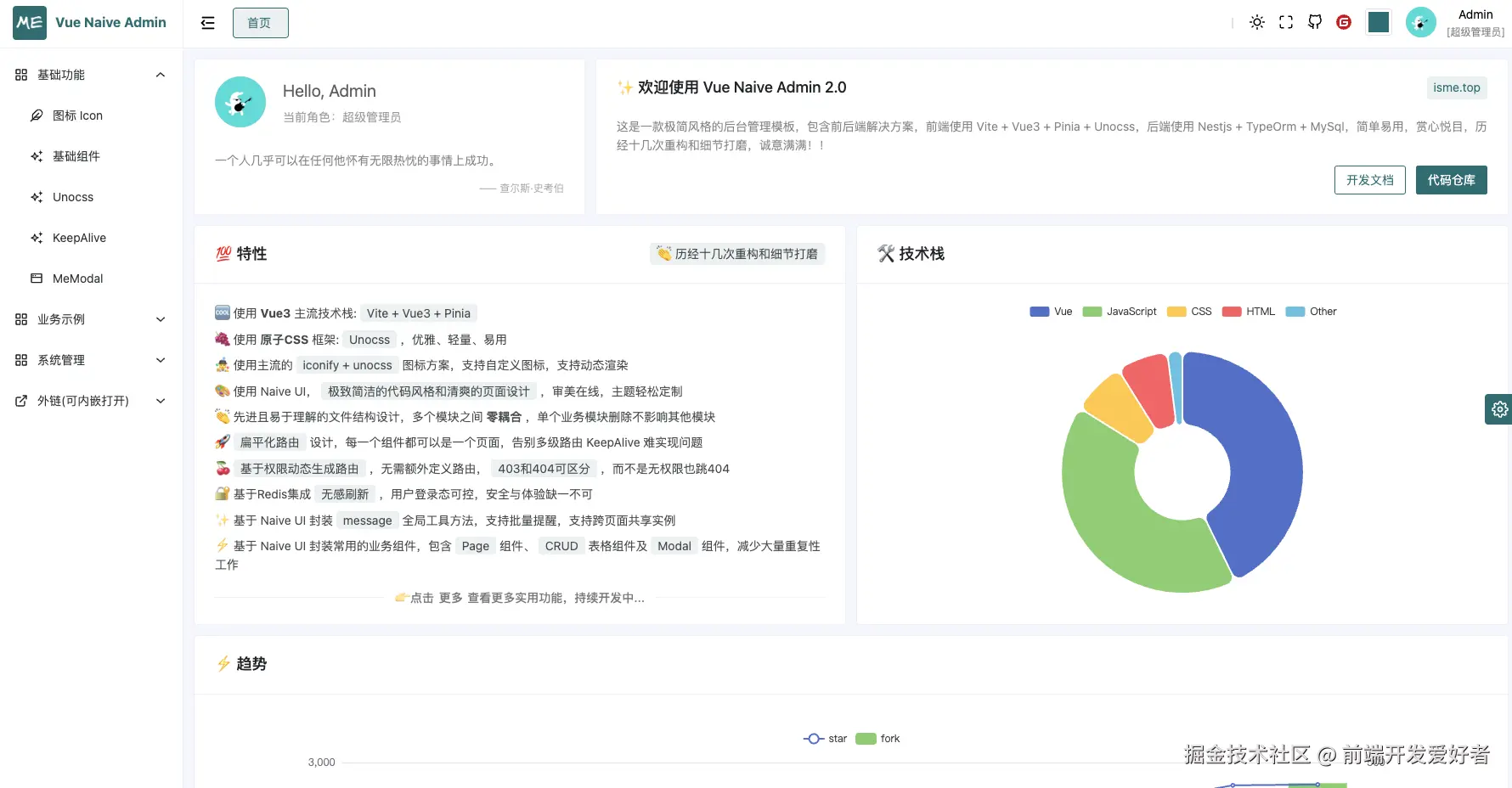This screenshot has width=1512, height=788.
Task: Toggle the HTML legend item
Action: pos(1249,312)
